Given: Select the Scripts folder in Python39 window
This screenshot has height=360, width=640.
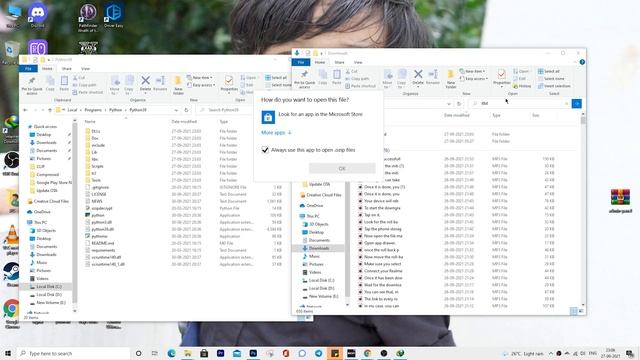Looking at the screenshot, I should pos(97,166).
